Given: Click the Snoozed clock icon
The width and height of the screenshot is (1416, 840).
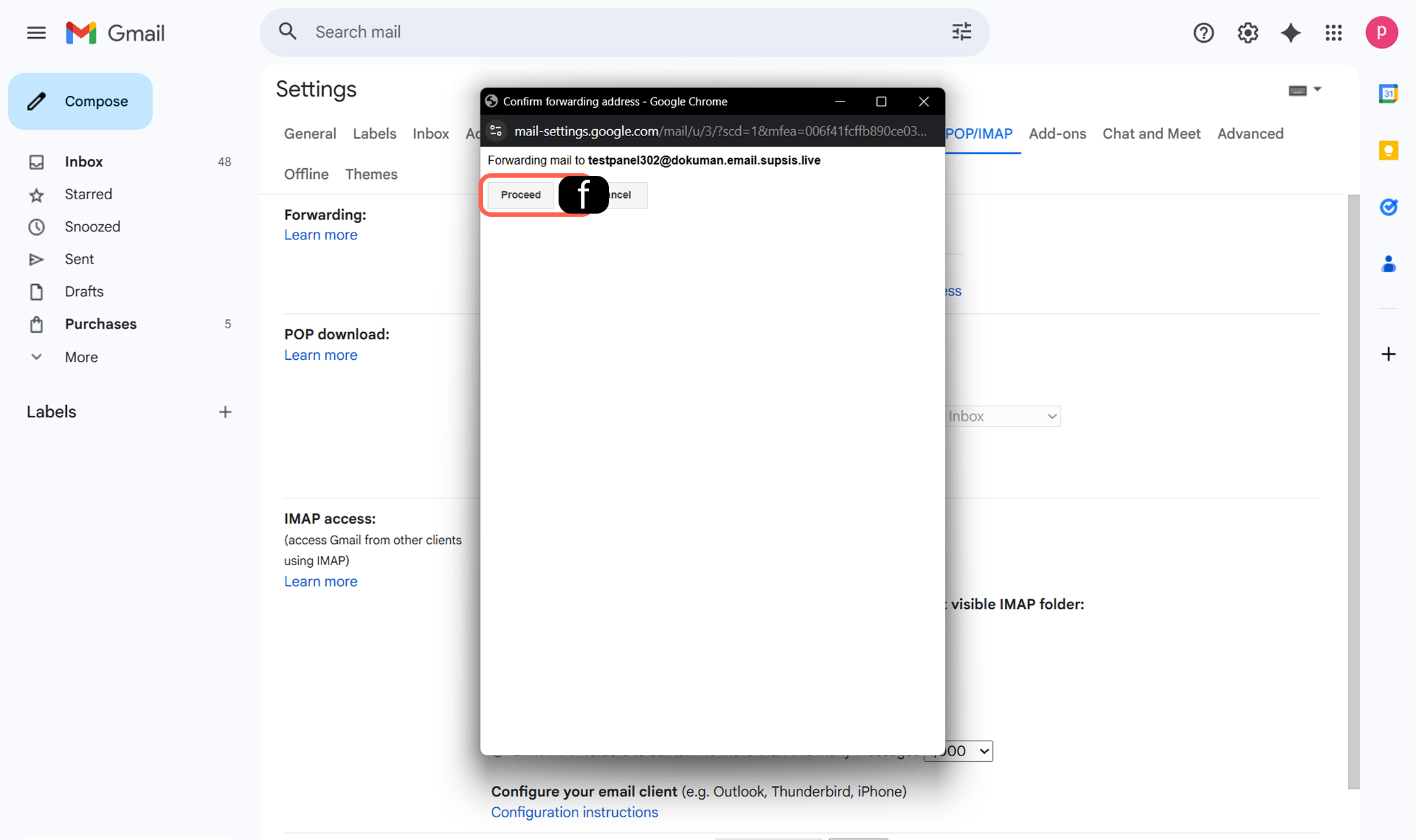Looking at the screenshot, I should tap(37, 227).
